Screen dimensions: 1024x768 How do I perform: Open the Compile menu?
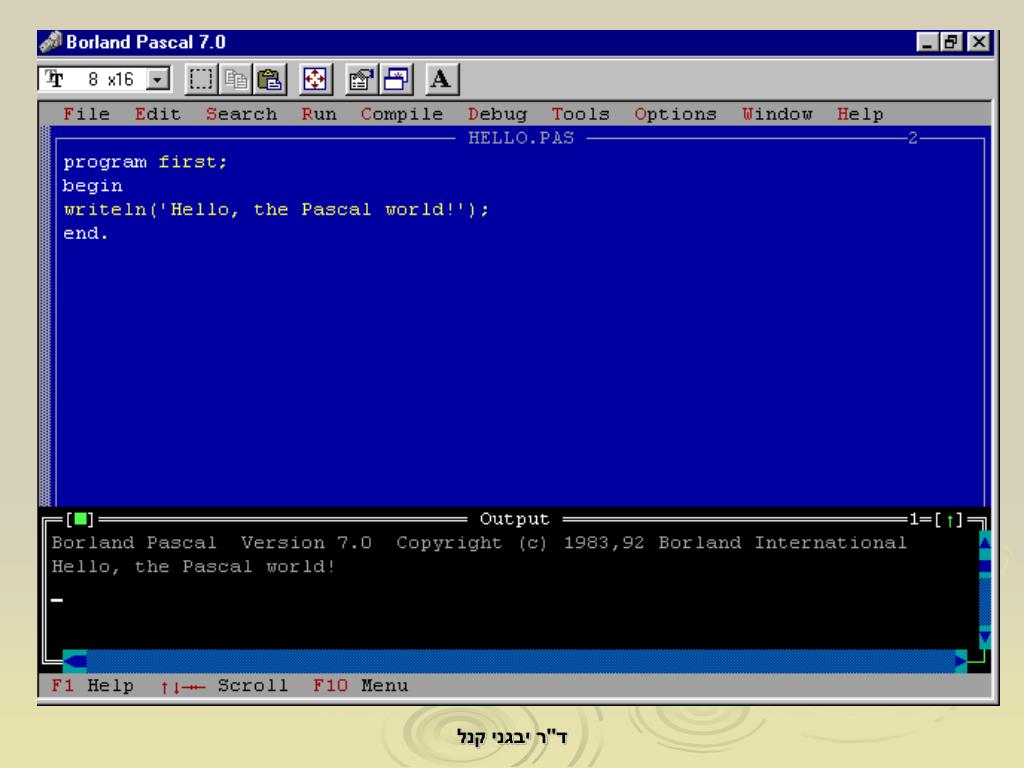(x=402, y=114)
